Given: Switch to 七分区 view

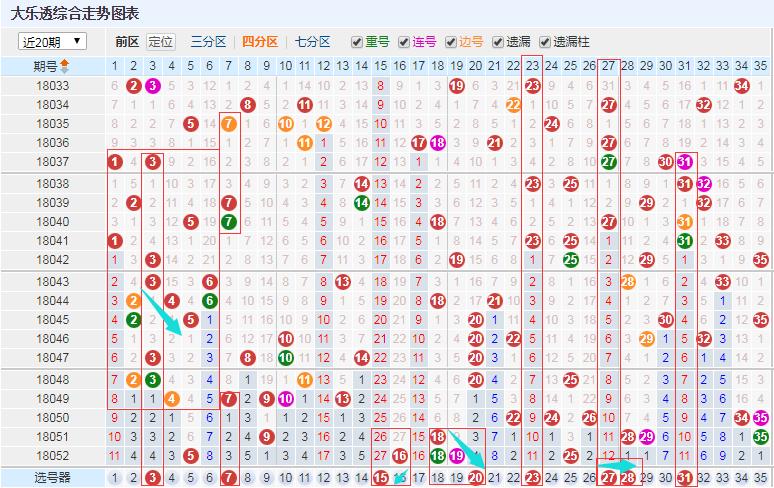Looking at the screenshot, I should click(x=312, y=41).
